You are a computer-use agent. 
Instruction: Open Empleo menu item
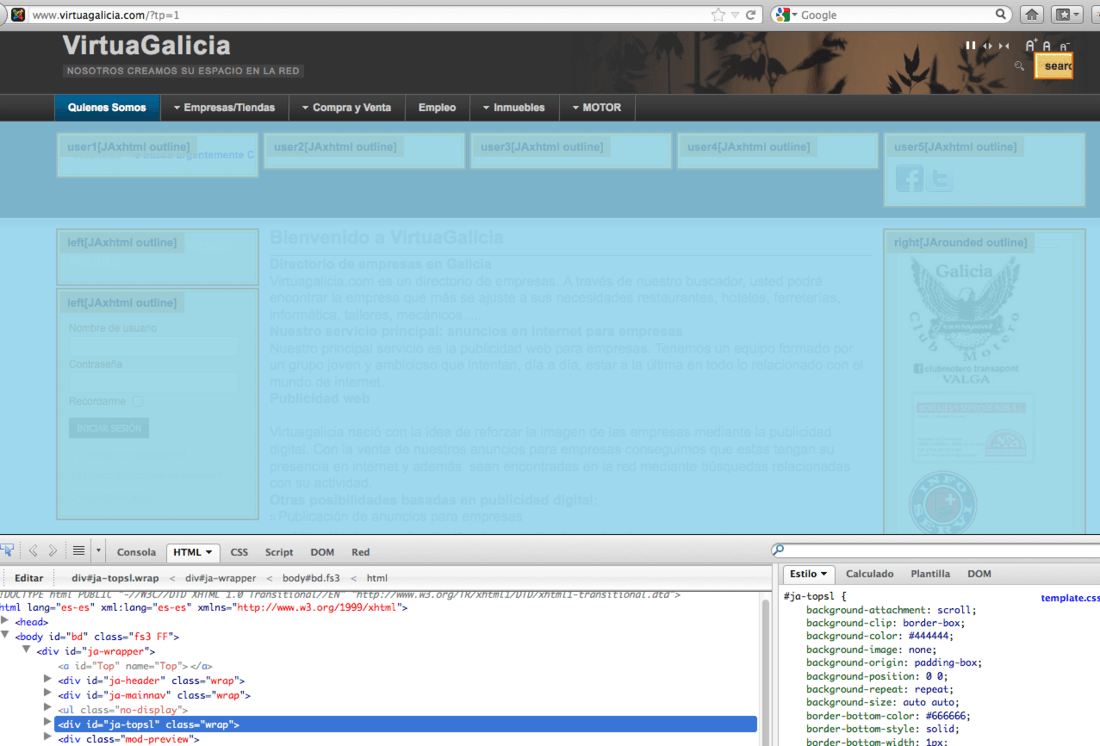[x=437, y=107]
